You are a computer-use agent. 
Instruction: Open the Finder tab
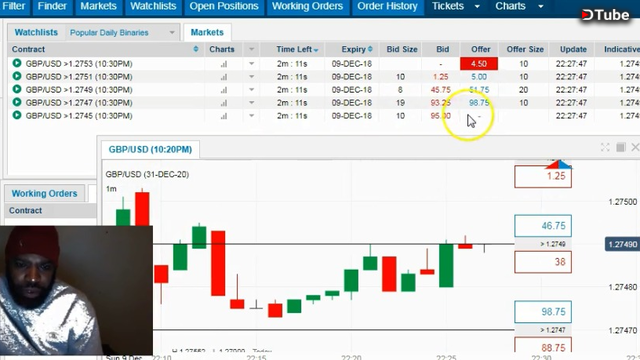point(52,7)
